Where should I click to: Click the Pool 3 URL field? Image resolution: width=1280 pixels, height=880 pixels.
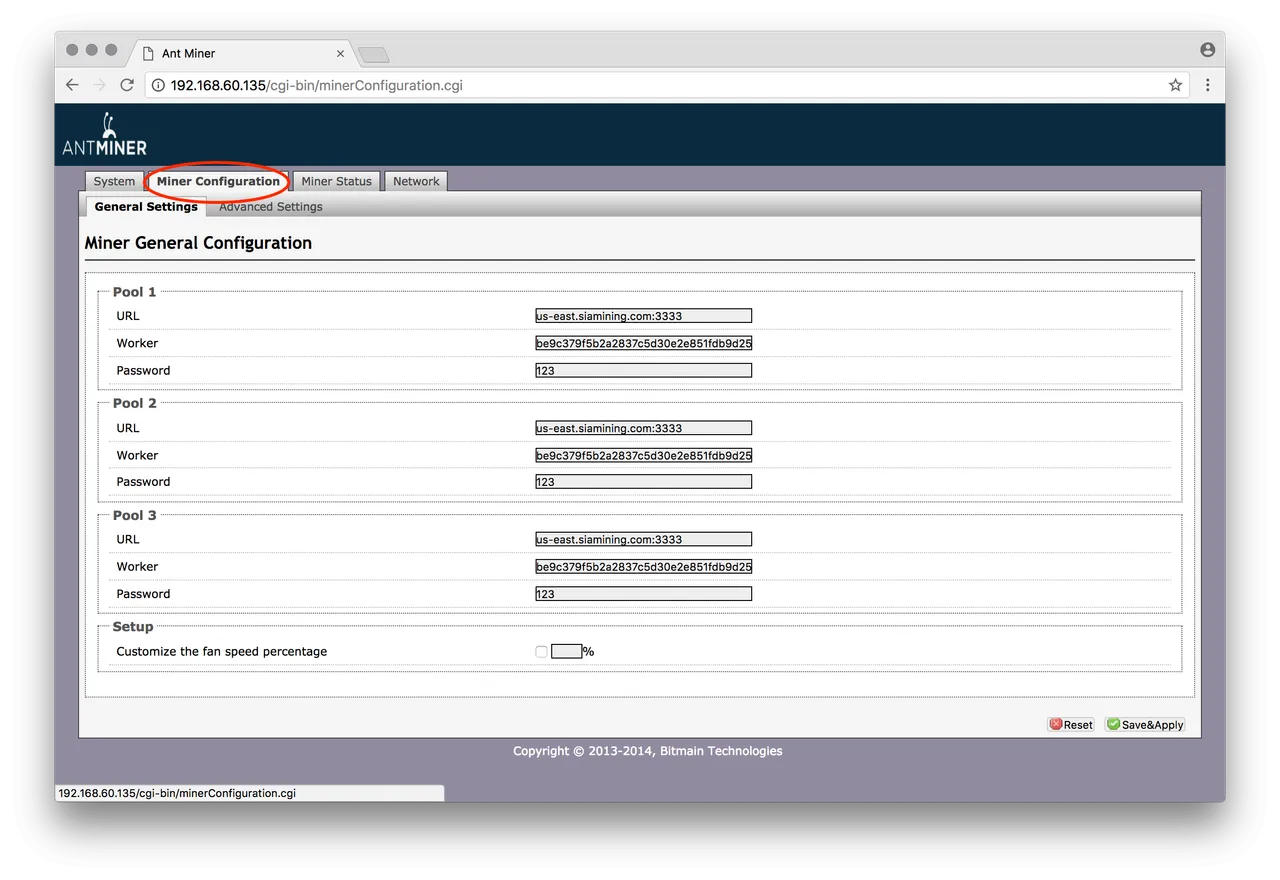tap(643, 539)
